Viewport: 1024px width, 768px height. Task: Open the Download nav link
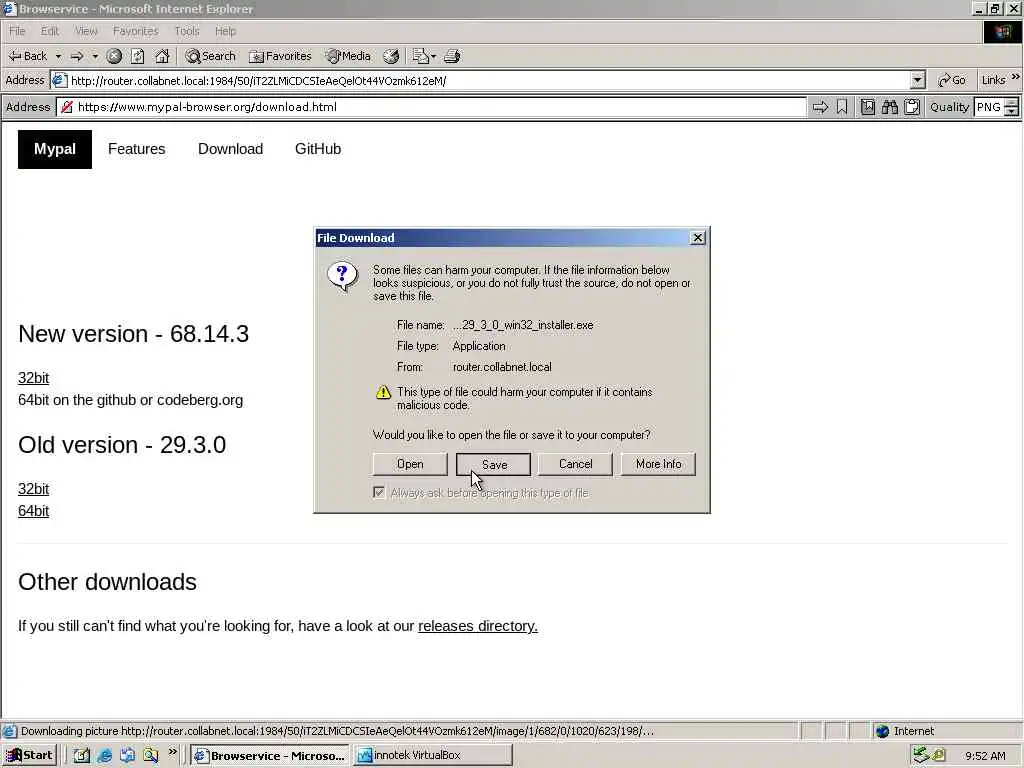(231, 149)
